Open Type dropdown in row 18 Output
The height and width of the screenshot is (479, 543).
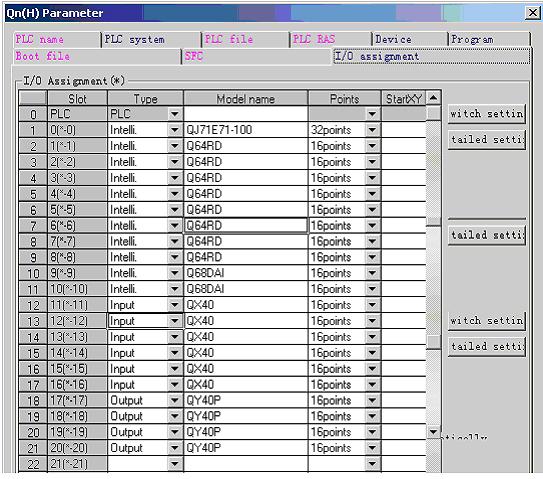click(175, 400)
